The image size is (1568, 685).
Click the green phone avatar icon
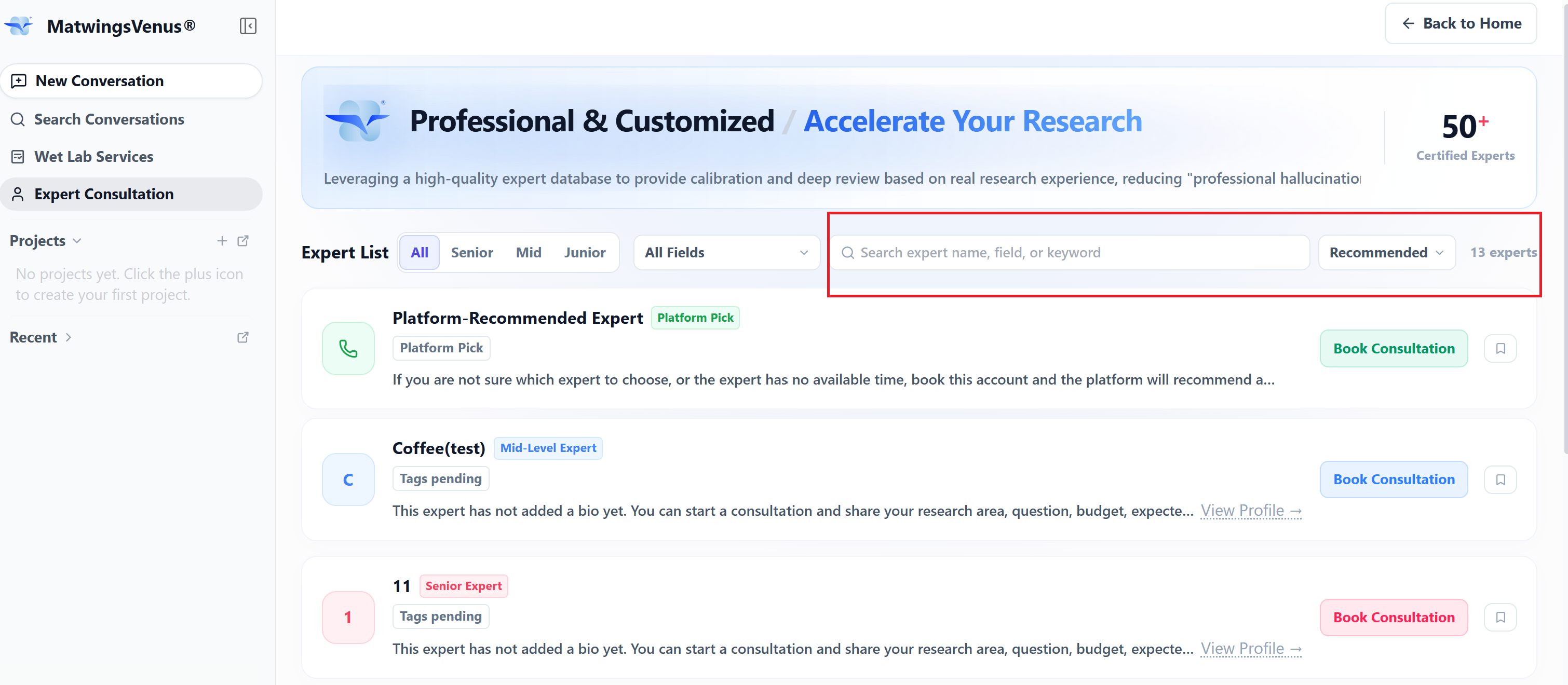point(348,349)
